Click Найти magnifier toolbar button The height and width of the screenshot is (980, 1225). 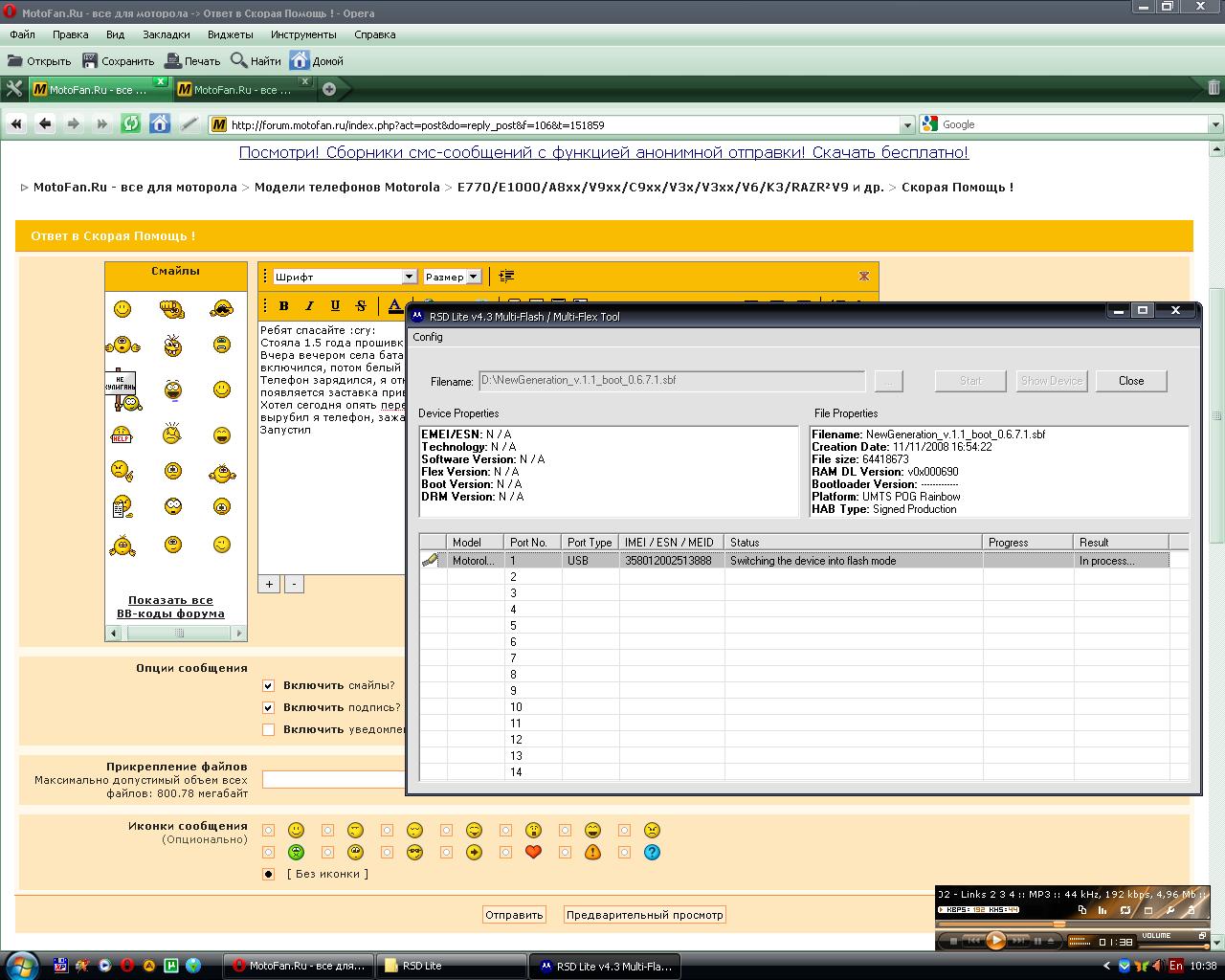[256, 60]
